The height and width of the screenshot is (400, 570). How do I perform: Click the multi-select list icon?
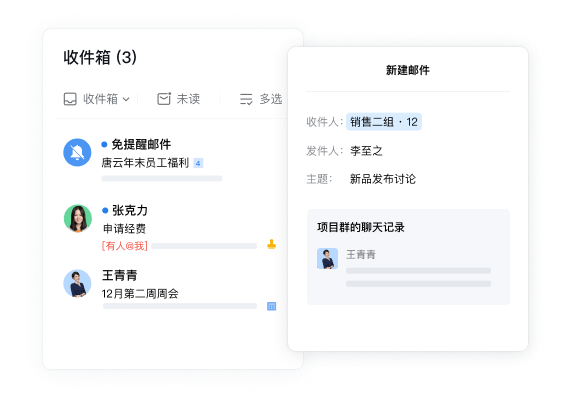[246, 99]
